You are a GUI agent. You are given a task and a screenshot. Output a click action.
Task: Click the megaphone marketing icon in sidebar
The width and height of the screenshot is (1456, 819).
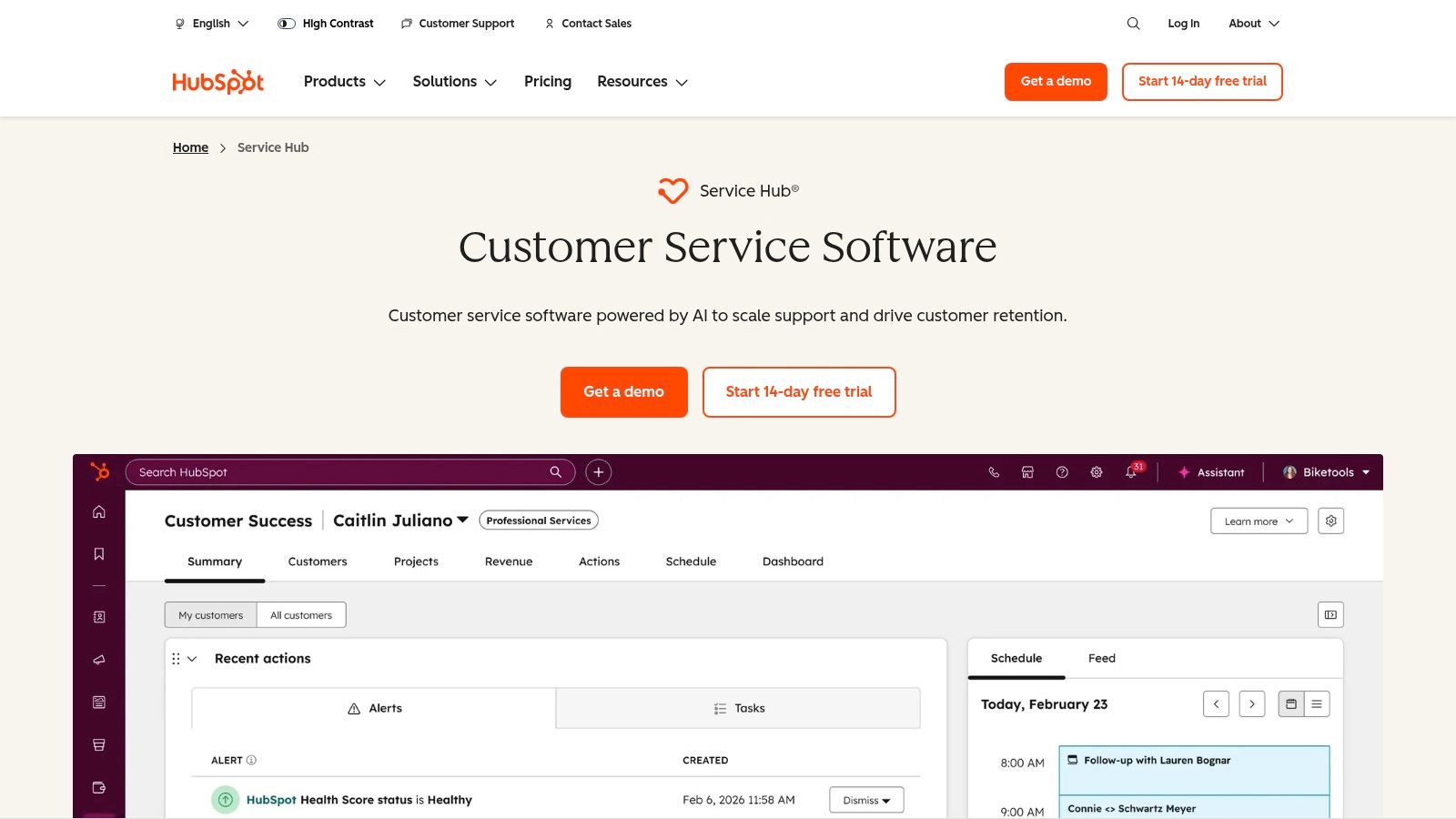click(x=99, y=660)
